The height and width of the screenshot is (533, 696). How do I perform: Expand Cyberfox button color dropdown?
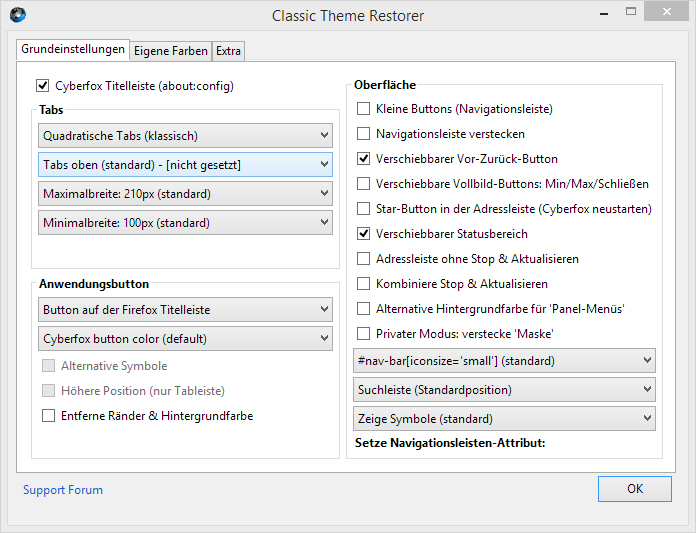pos(186,339)
